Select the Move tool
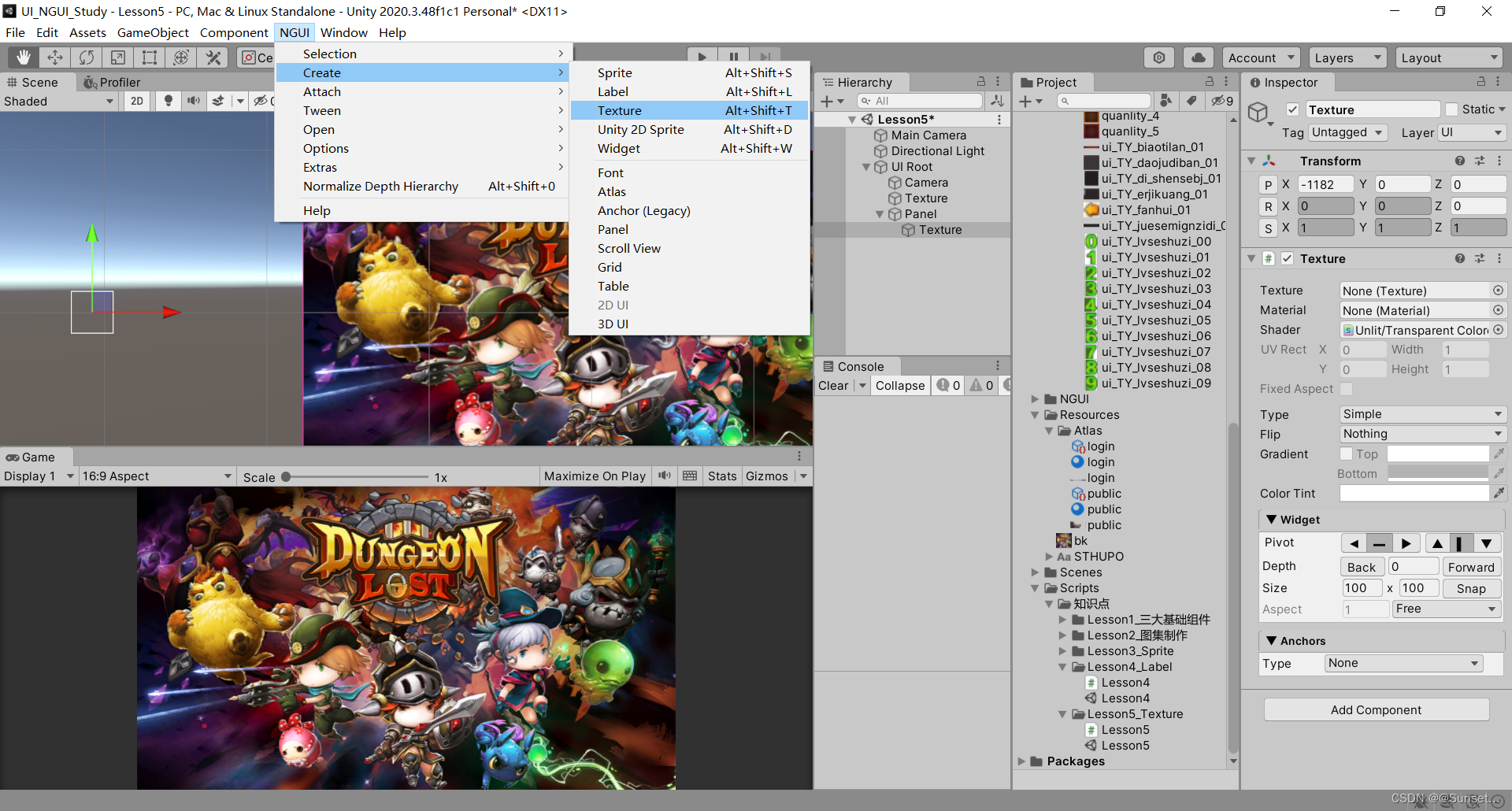Screen dimensions: 1512x811 55,57
